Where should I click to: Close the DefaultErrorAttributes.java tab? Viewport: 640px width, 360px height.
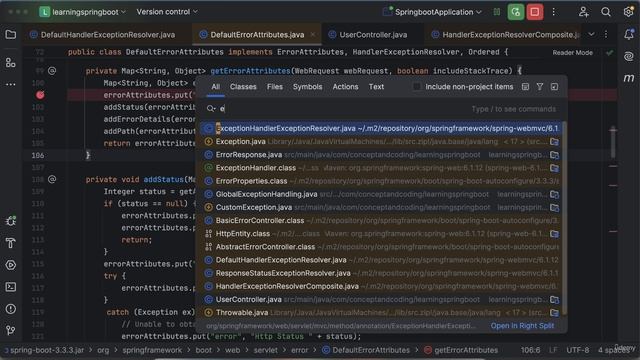(313, 35)
